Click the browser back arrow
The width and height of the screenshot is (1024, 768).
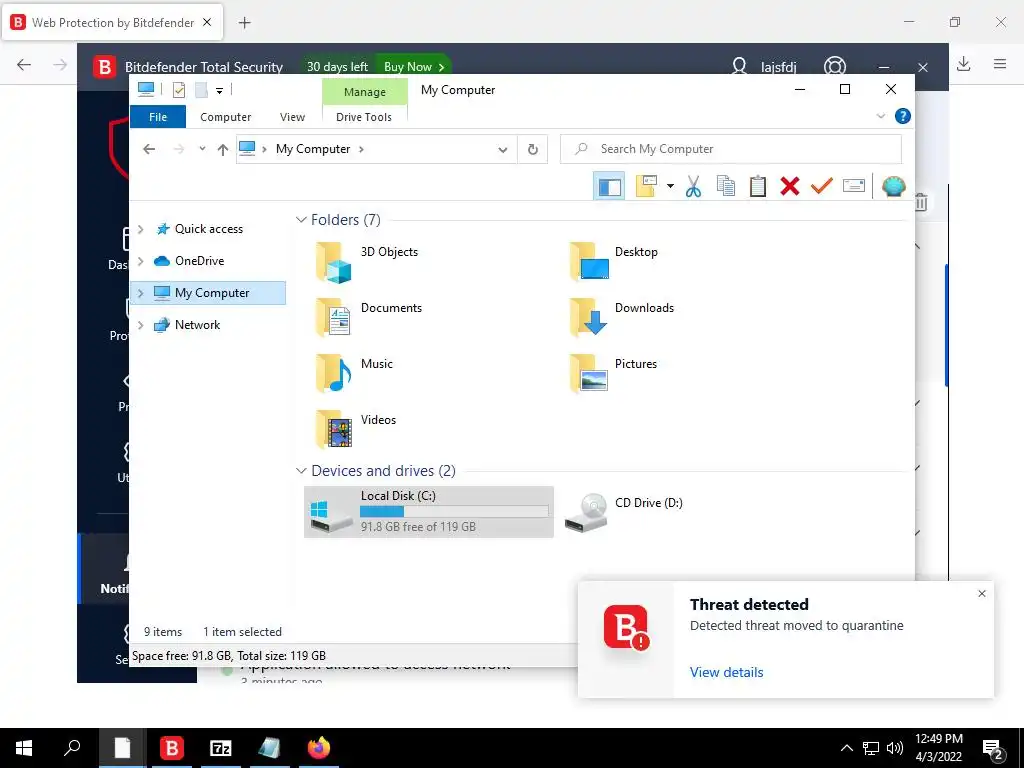pos(24,65)
